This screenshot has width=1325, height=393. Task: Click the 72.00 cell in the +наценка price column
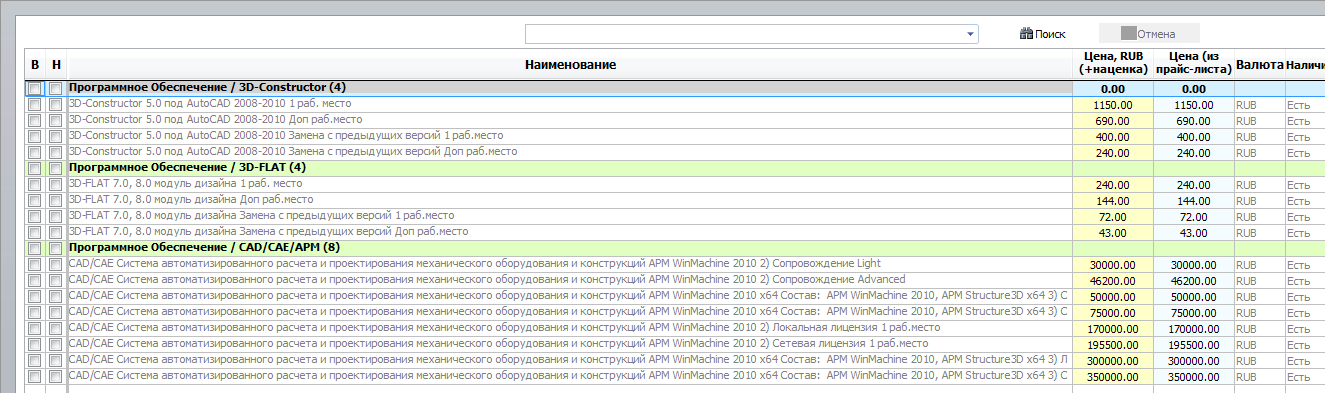pyautogui.click(x=1112, y=216)
